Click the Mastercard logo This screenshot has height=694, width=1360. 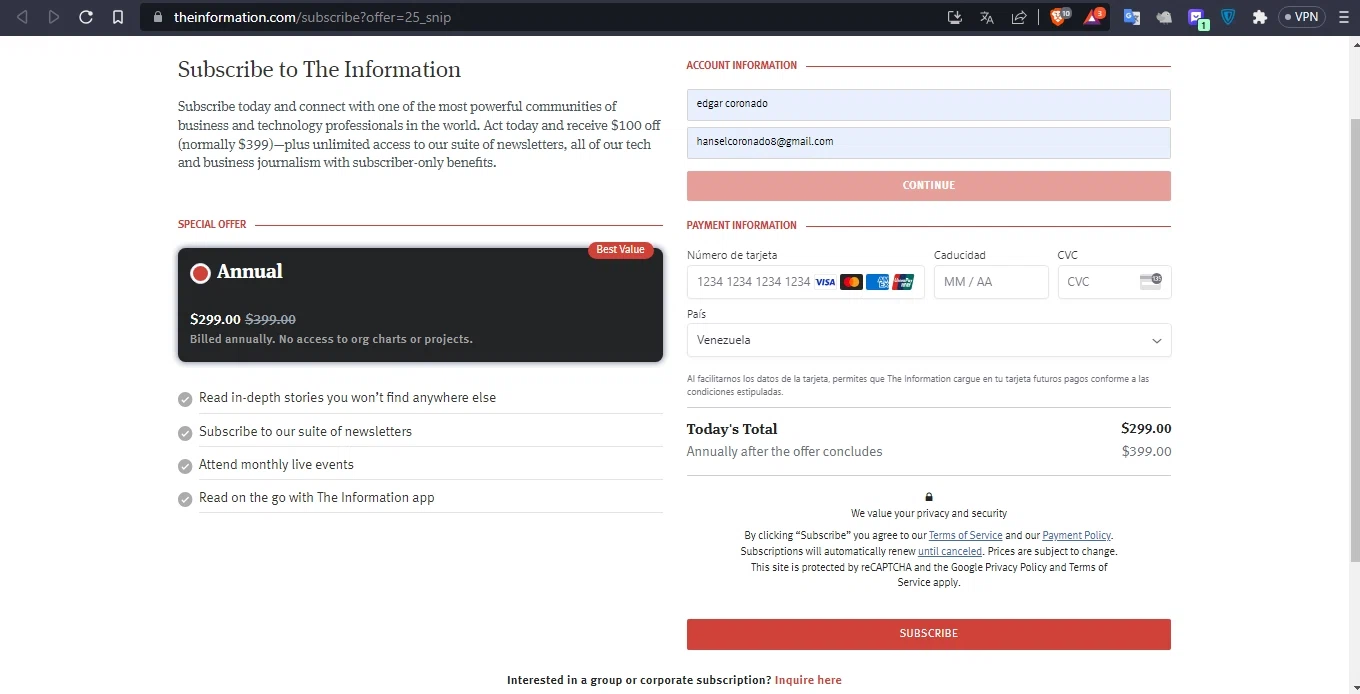[851, 282]
